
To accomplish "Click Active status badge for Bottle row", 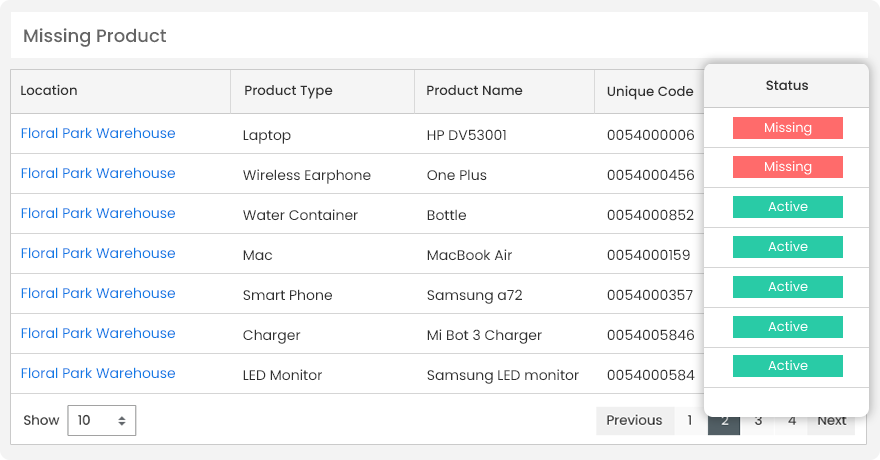I will pos(787,207).
